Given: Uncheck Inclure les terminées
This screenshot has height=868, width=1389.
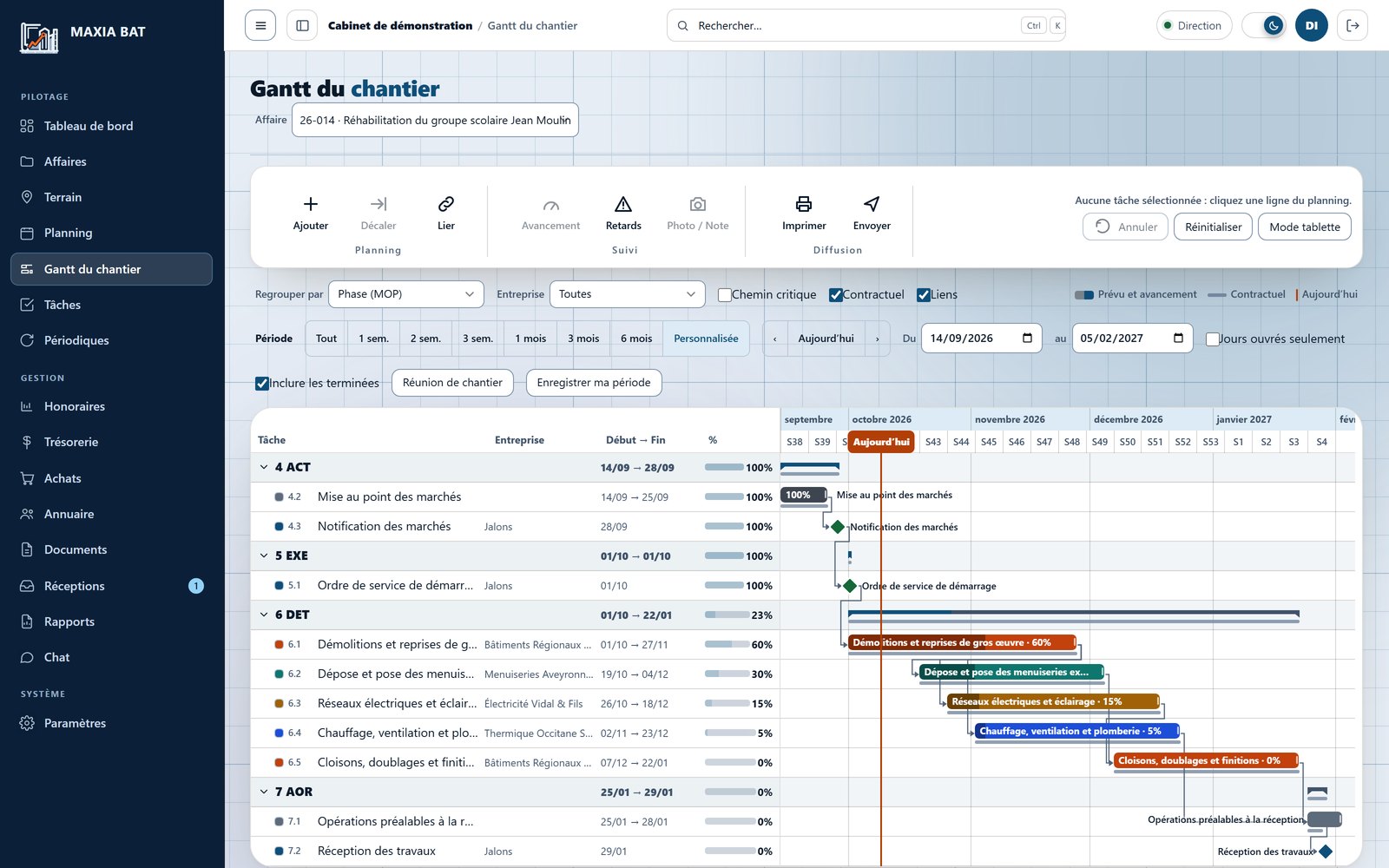Looking at the screenshot, I should coord(262,384).
